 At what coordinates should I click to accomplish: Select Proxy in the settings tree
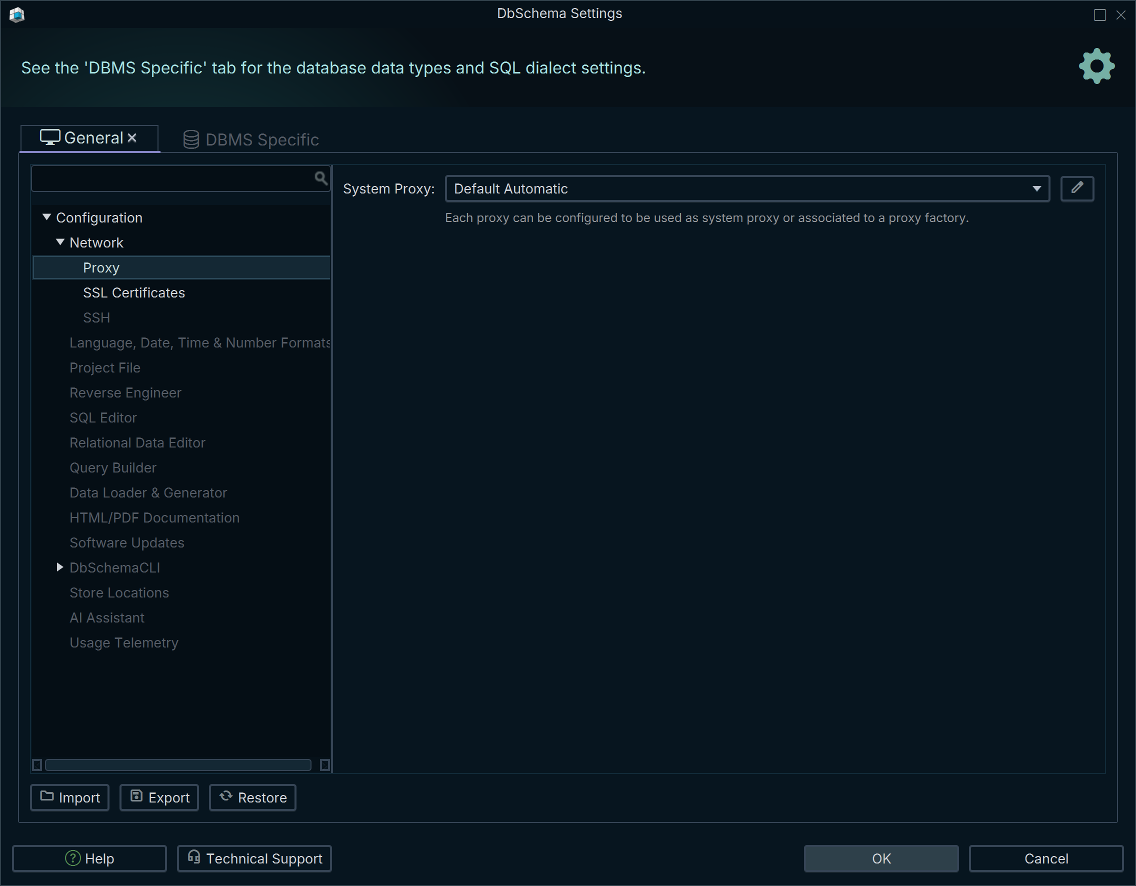click(181, 267)
